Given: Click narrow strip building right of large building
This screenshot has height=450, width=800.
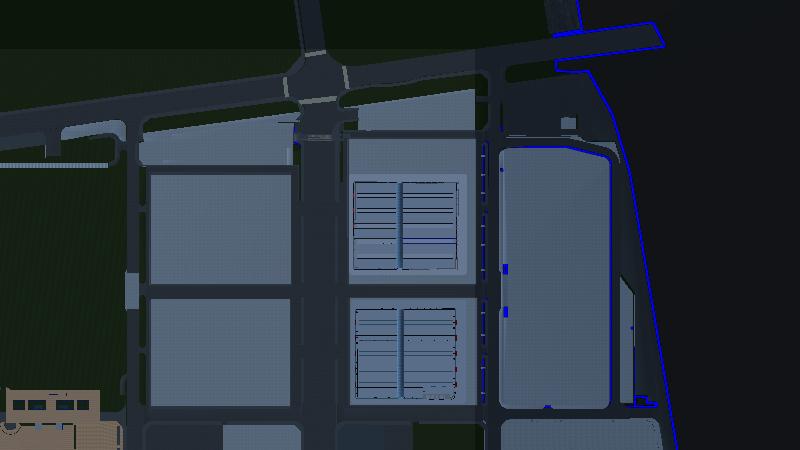Looking at the screenshot, I should [x=626, y=340].
